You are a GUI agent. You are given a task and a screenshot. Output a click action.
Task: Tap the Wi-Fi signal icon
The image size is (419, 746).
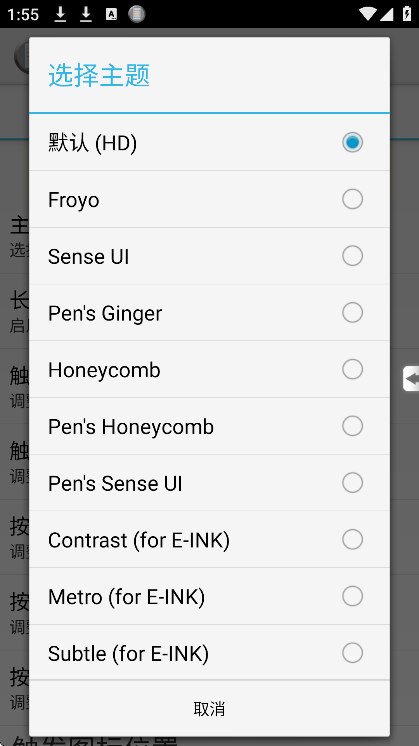click(367, 14)
